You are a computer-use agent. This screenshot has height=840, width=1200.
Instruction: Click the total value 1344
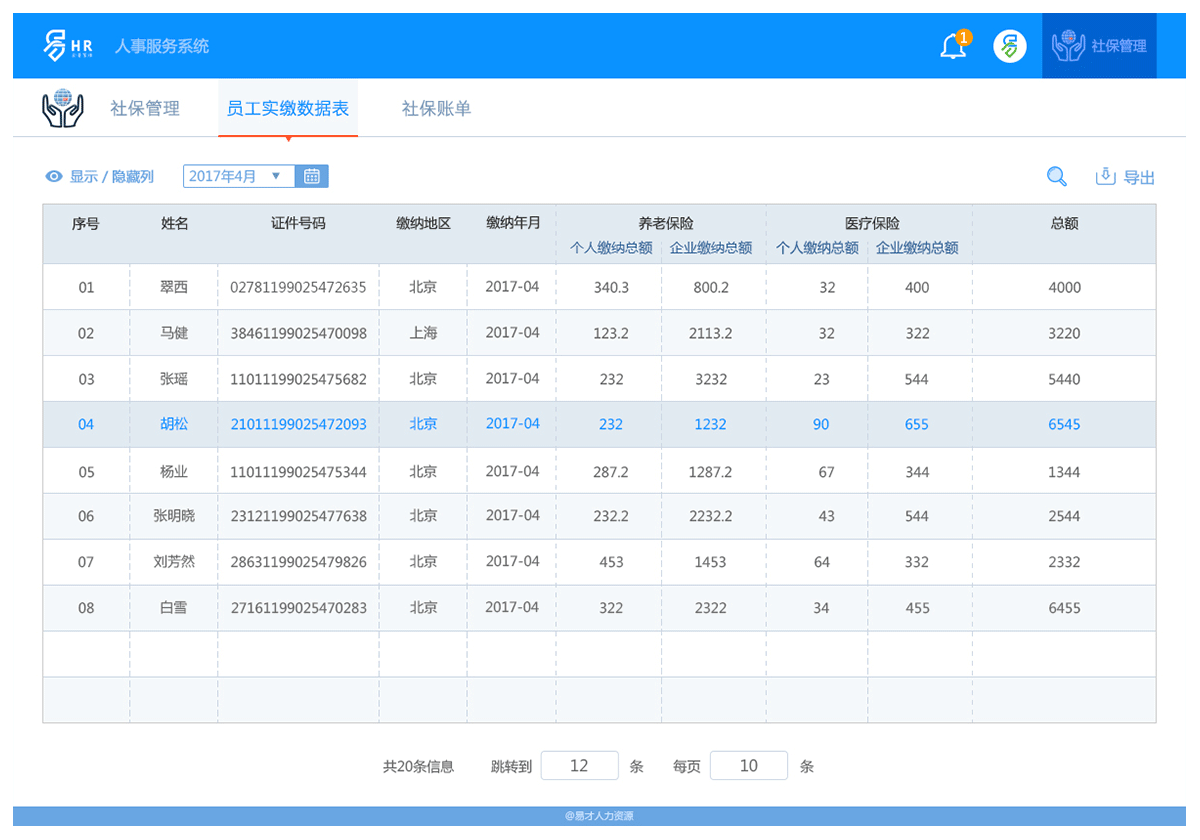pyautogui.click(x=1064, y=472)
